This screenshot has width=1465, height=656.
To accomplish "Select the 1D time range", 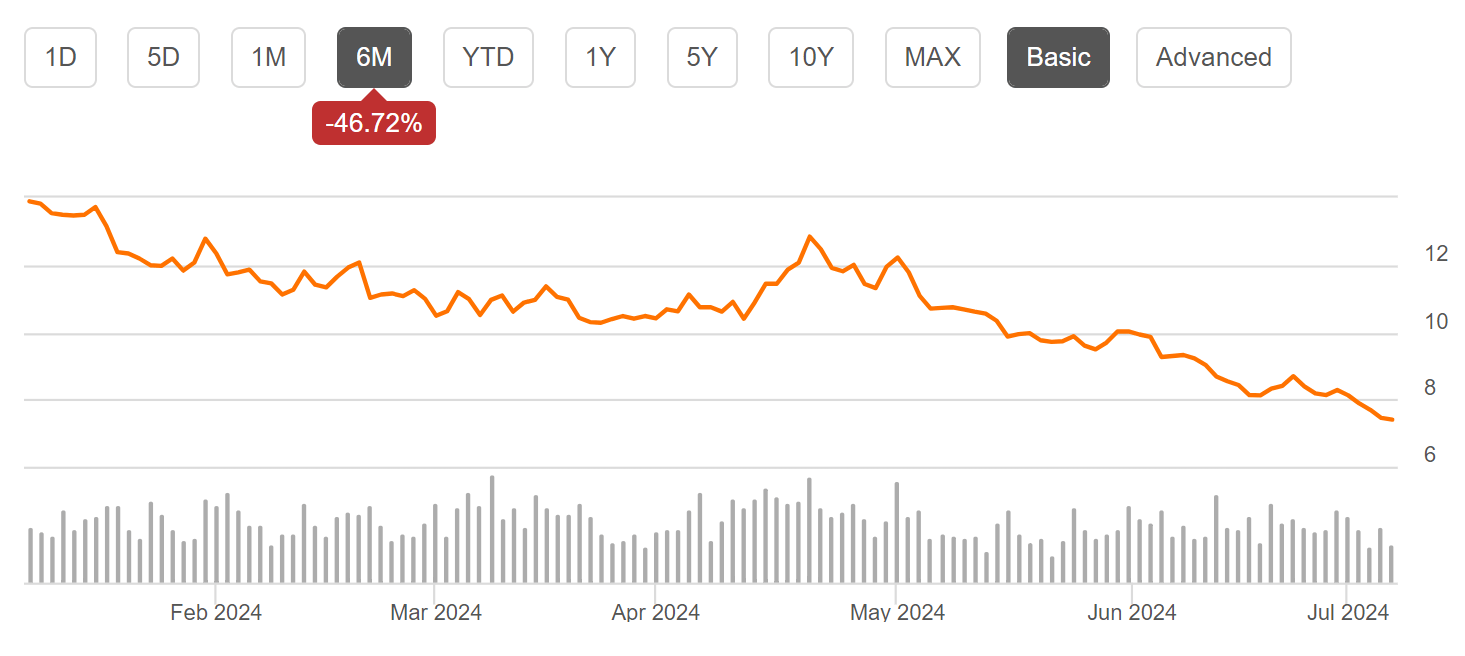I will click(60, 57).
